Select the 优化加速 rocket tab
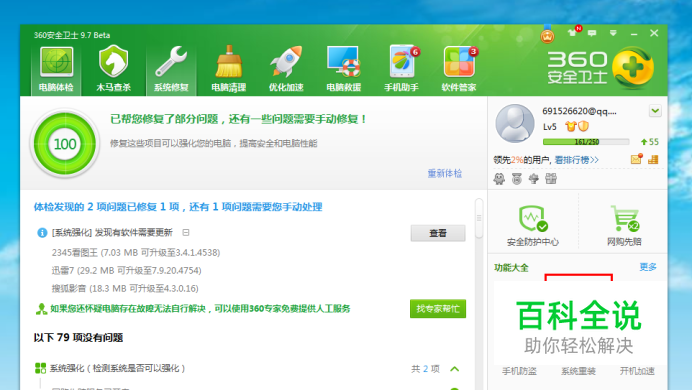692x390 pixels. 286,70
